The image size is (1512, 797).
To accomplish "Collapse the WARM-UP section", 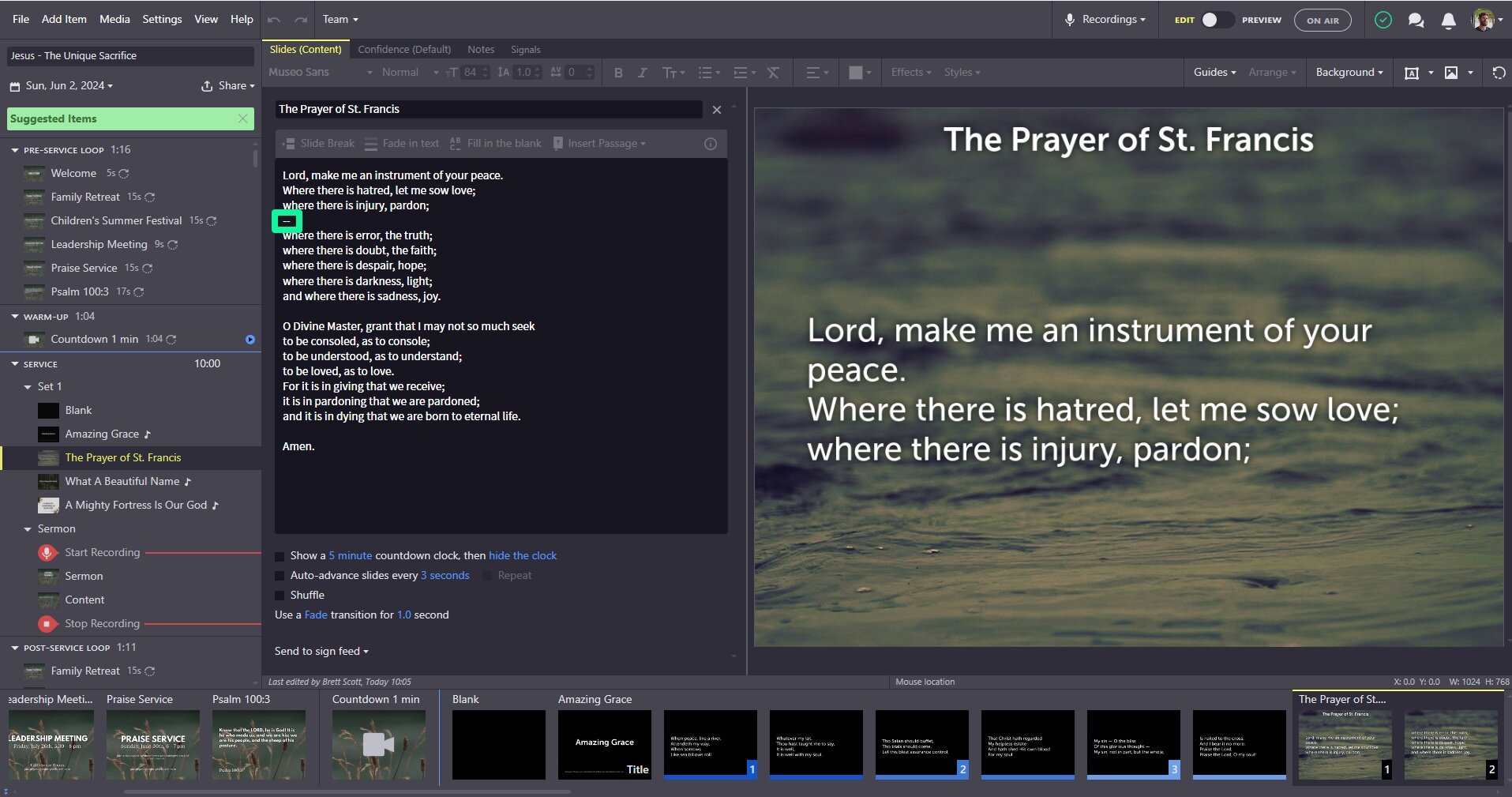I will 15,317.
